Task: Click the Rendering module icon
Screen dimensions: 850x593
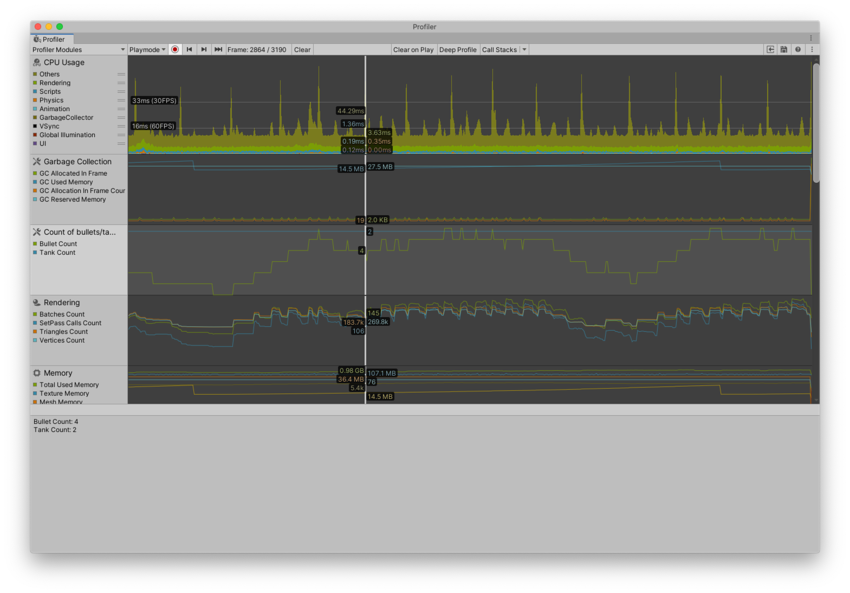Action: 35,302
